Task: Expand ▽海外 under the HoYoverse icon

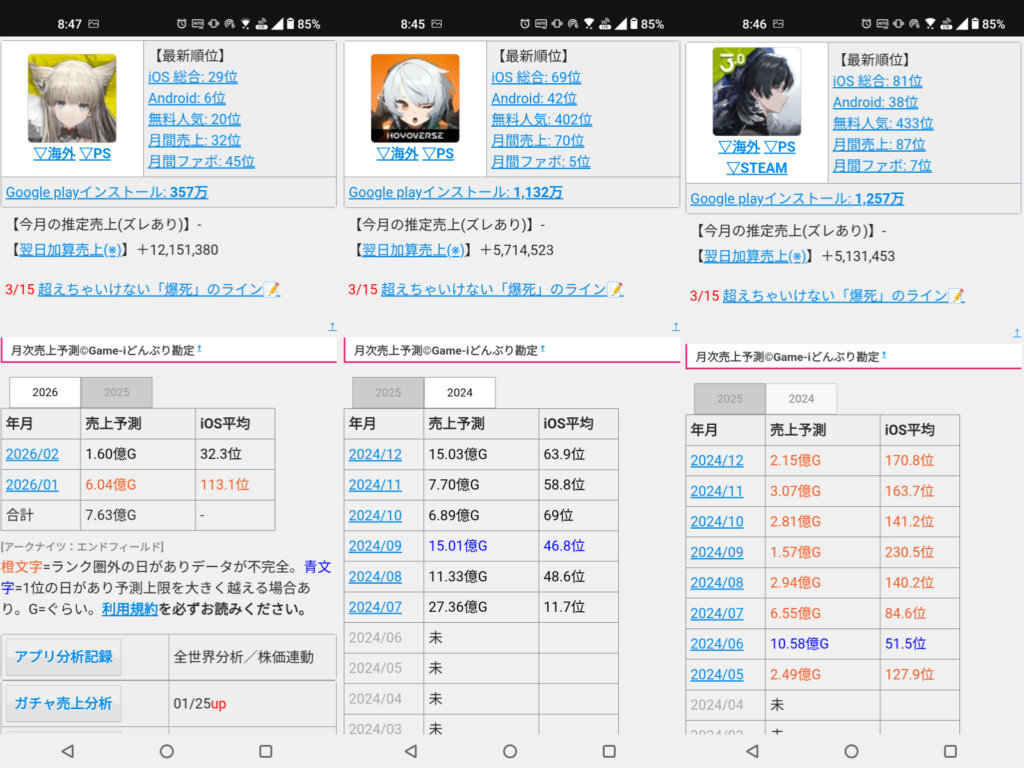Action: pyautogui.click(x=396, y=154)
